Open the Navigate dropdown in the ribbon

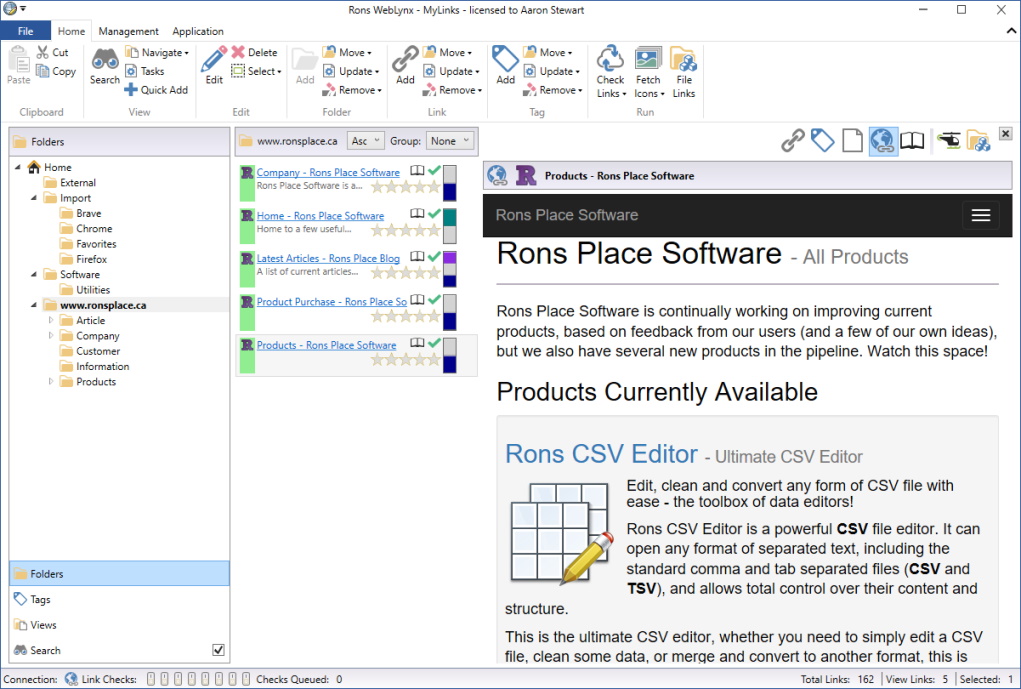click(x=158, y=52)
